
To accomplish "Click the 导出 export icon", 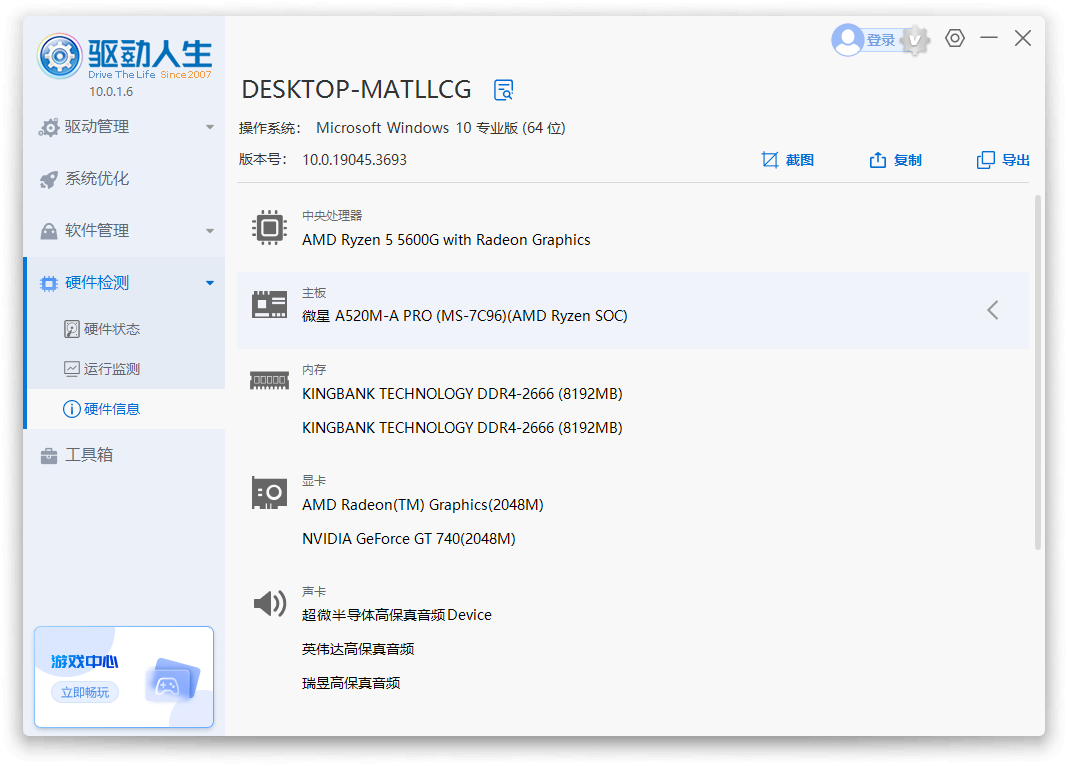I will point(986,160).
